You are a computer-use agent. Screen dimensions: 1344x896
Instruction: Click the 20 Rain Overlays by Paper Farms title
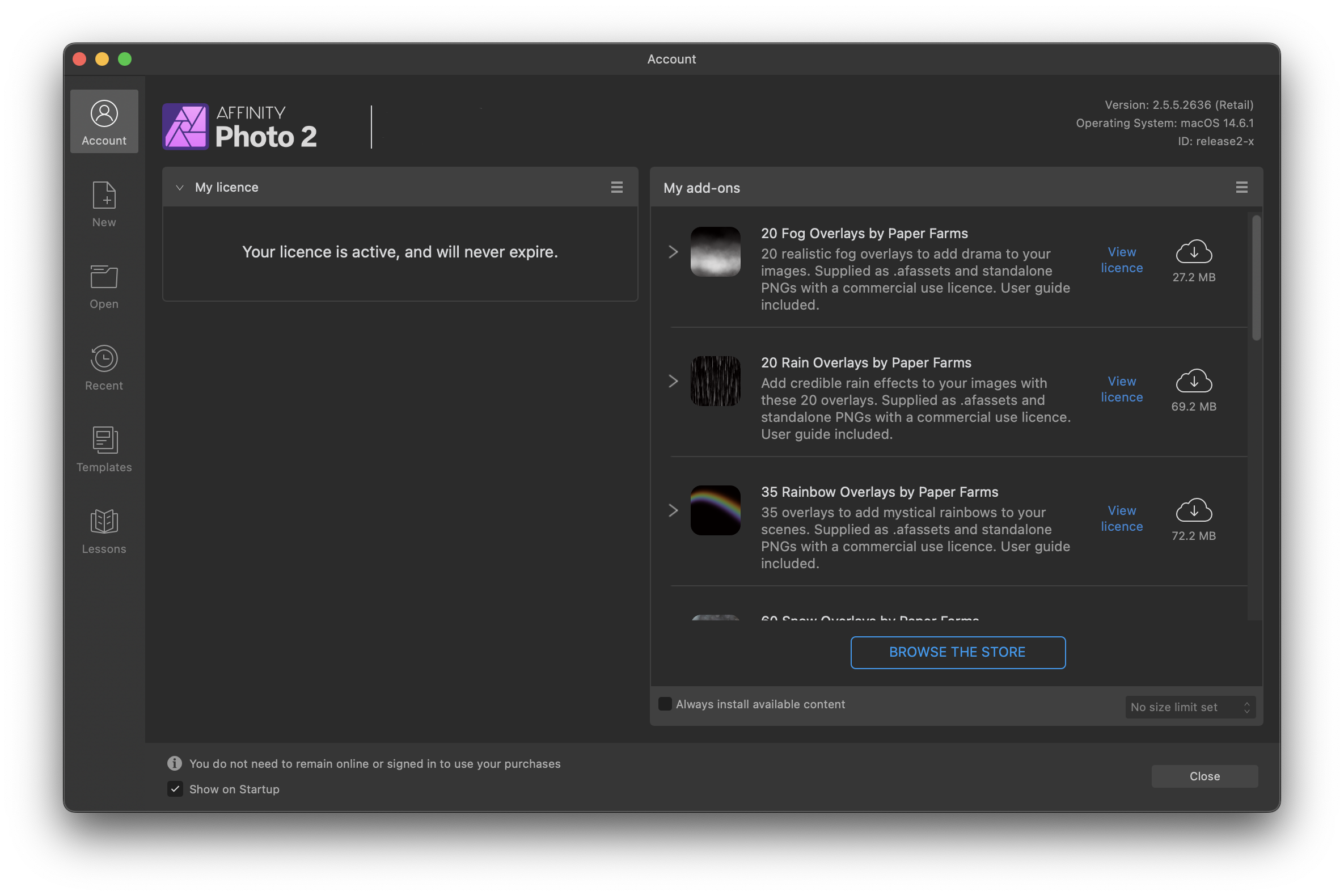[866, 362]
